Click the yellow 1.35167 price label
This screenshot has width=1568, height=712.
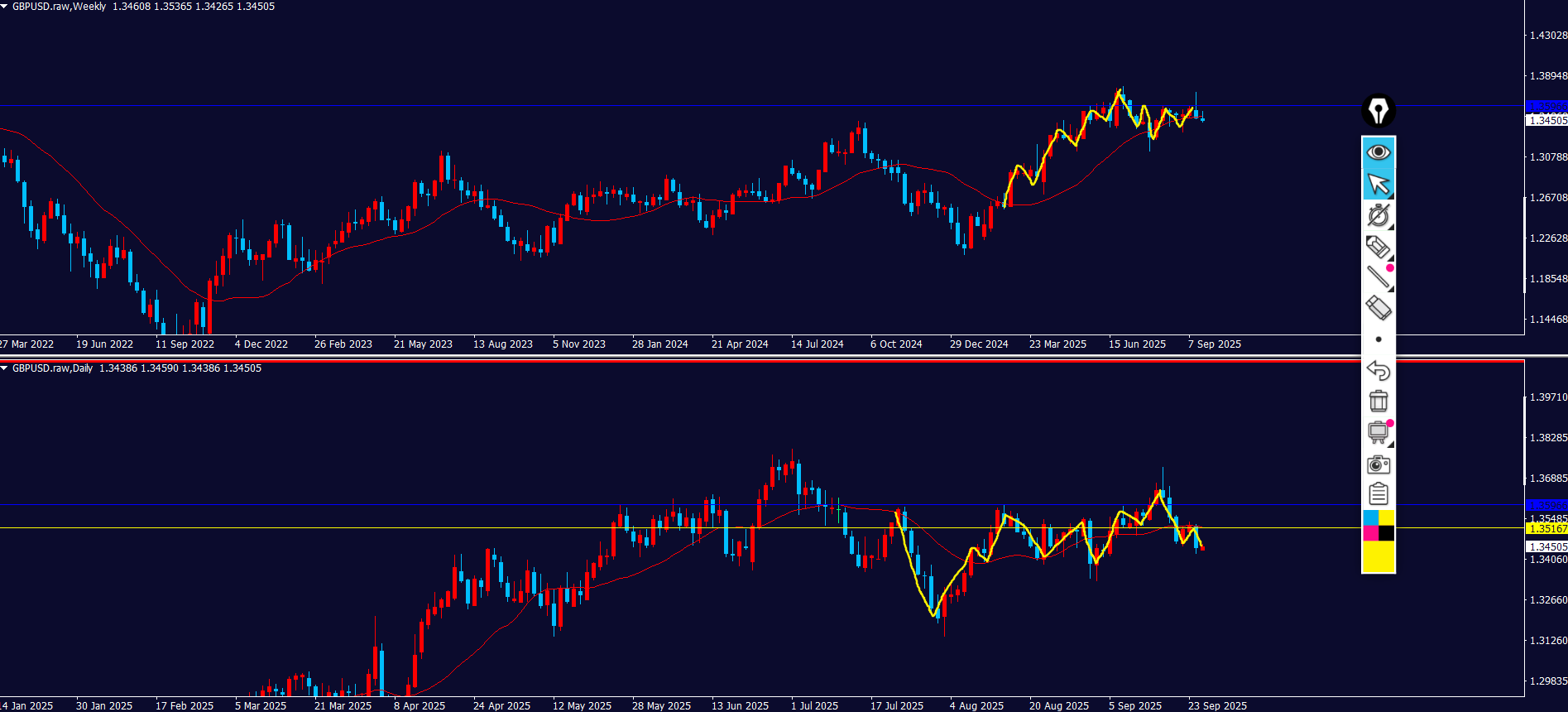[x=1546, y=528]
